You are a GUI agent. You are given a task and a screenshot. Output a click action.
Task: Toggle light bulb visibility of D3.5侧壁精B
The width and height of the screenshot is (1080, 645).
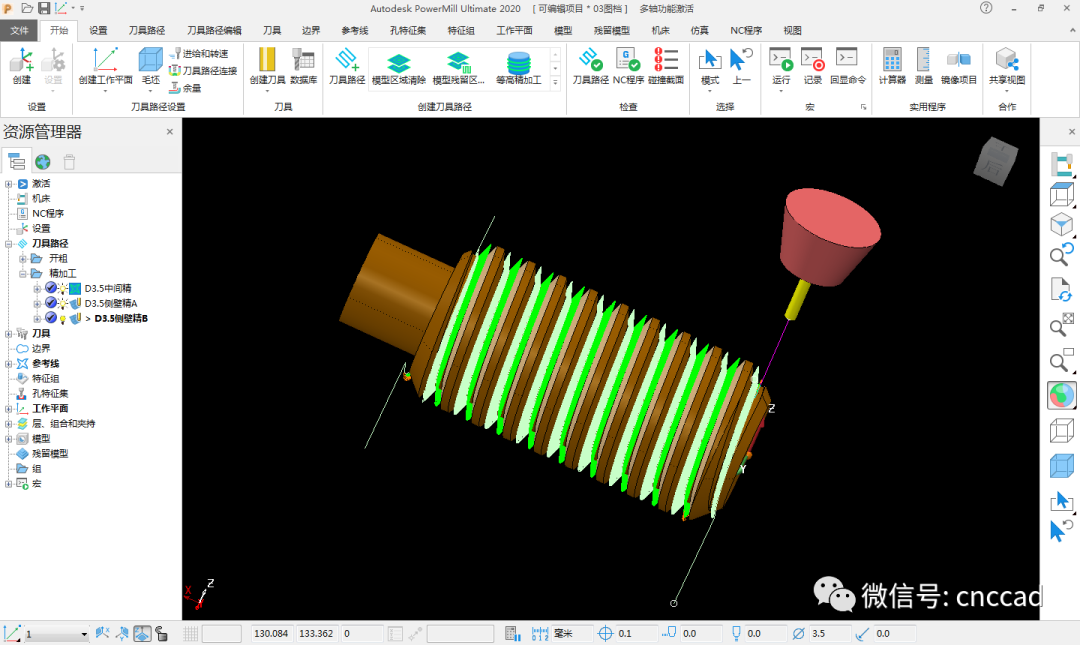click(63, 319)
